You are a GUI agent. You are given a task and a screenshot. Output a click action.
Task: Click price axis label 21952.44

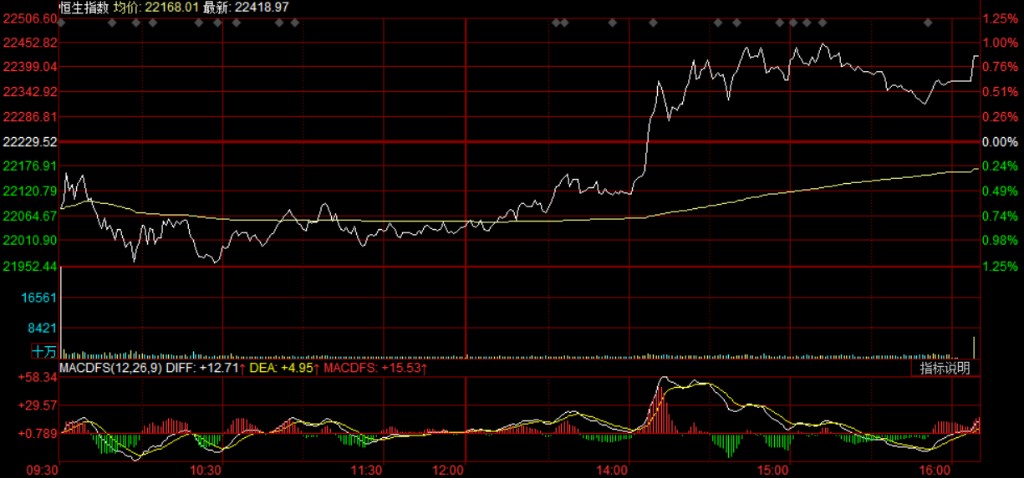tap(29, 266)
